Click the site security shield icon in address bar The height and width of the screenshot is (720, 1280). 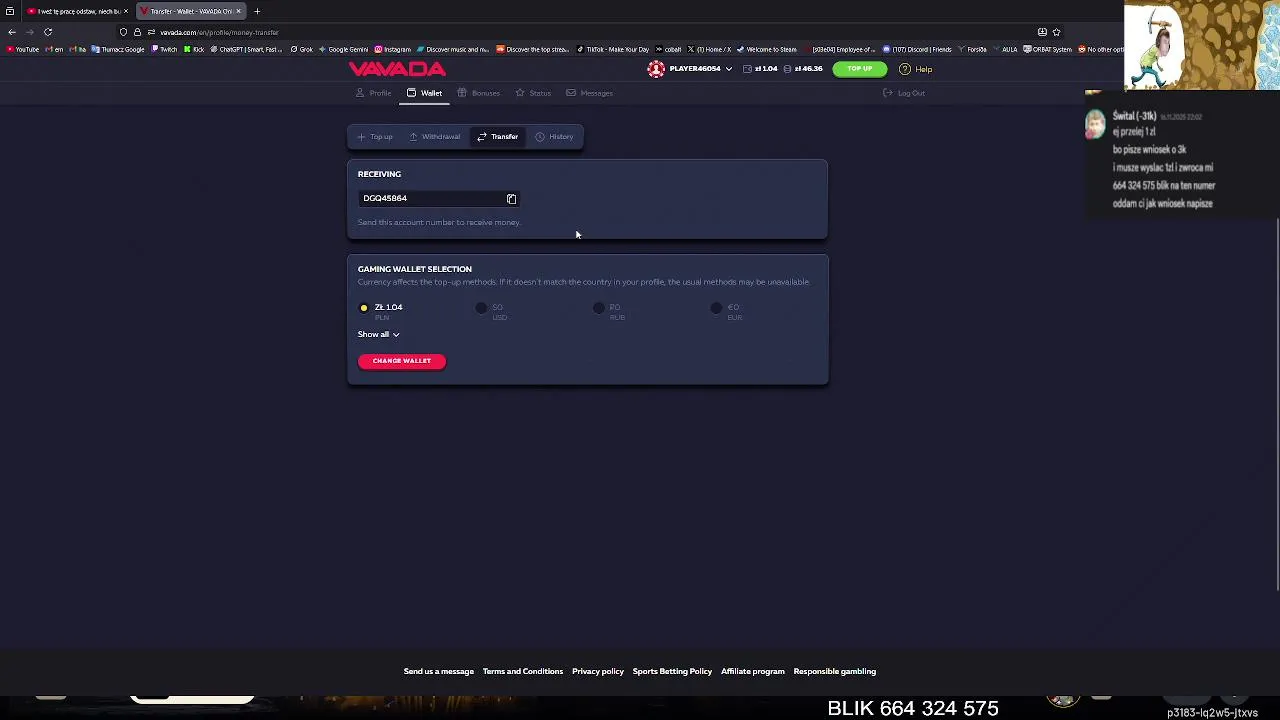(123, 32)
